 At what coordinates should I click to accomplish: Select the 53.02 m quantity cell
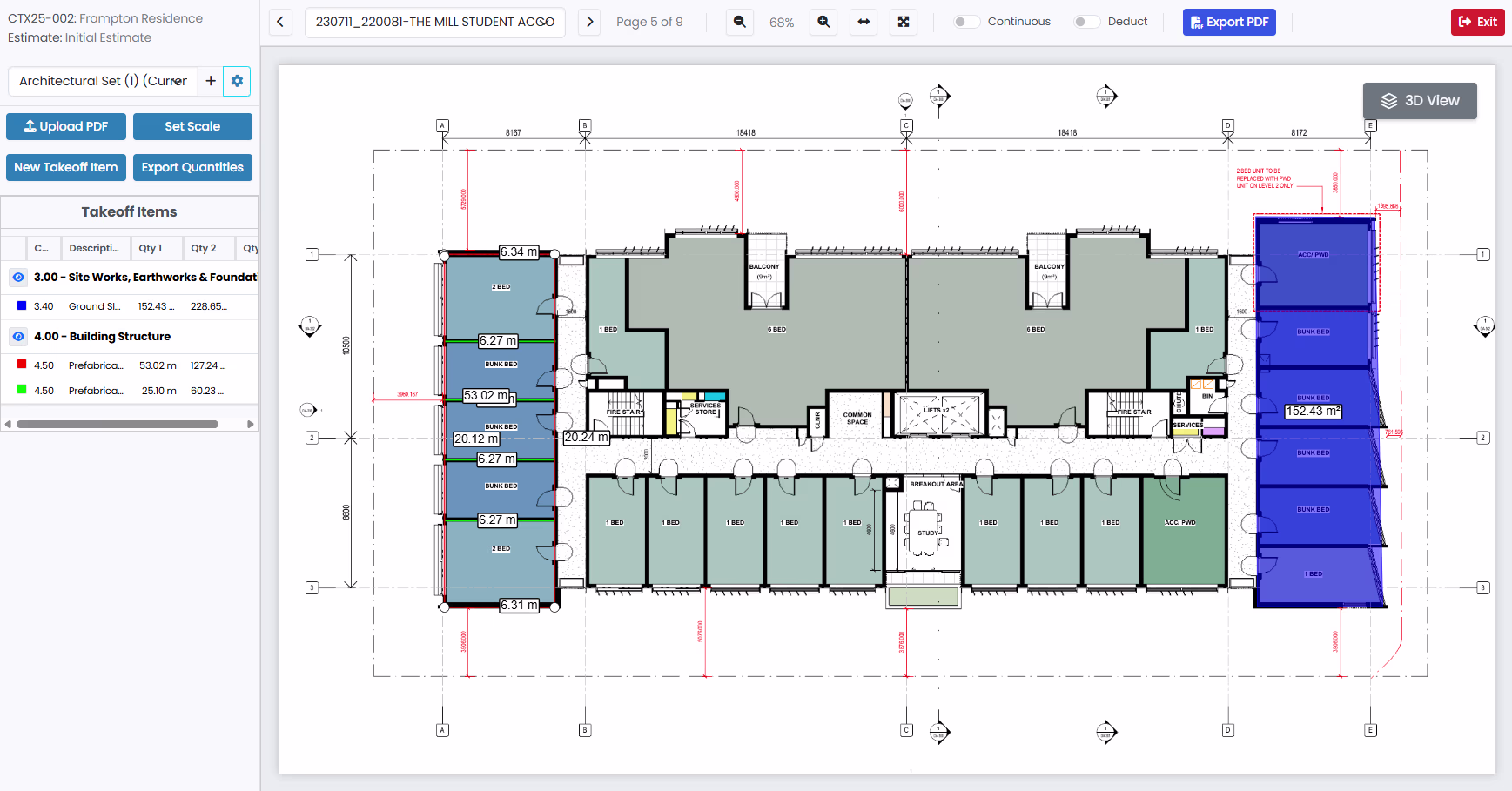157,365
